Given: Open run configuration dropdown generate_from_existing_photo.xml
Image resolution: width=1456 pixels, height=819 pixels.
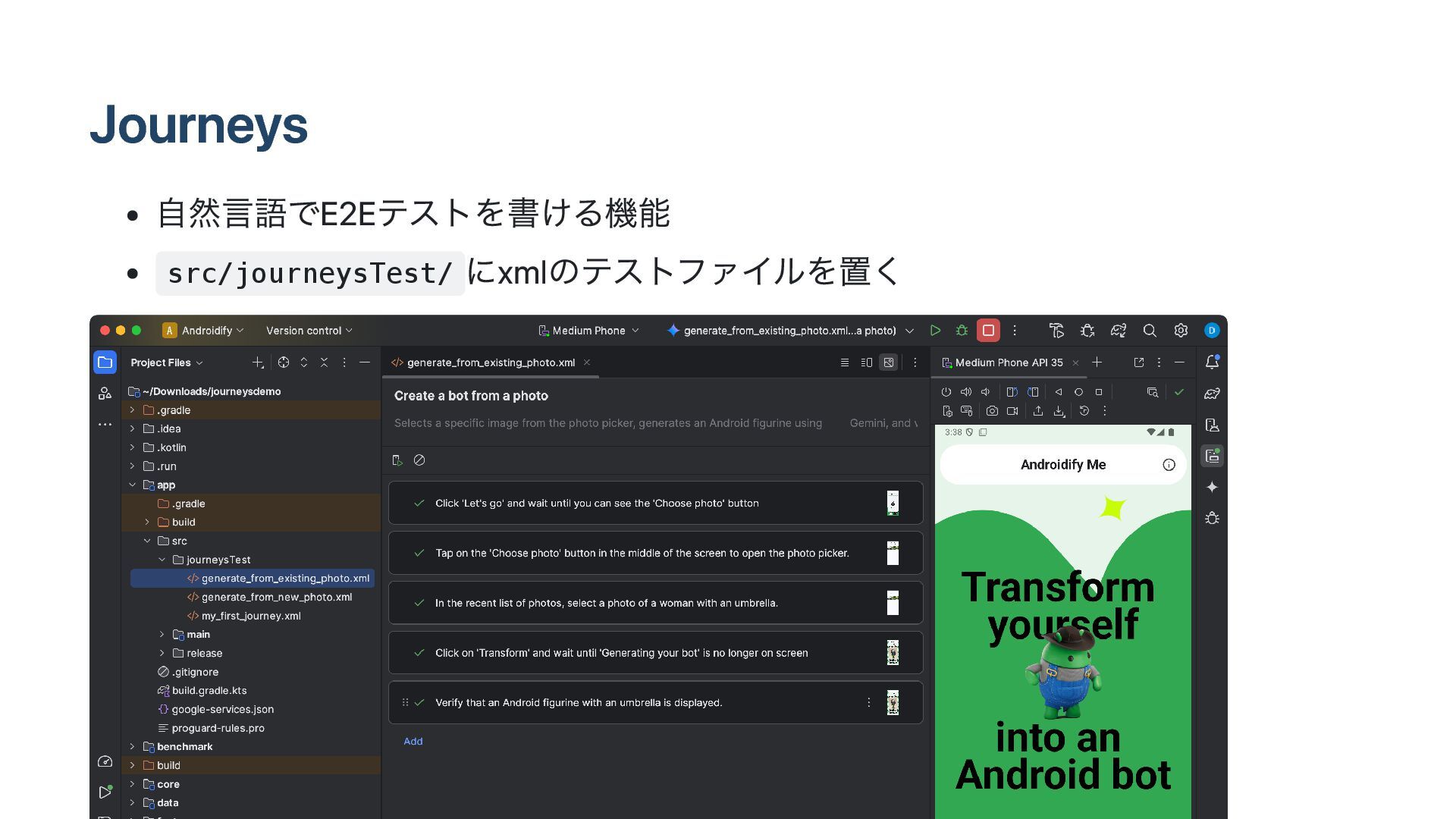Looking at the screenshot, I should pyautogui.click(x=790, y=331).
